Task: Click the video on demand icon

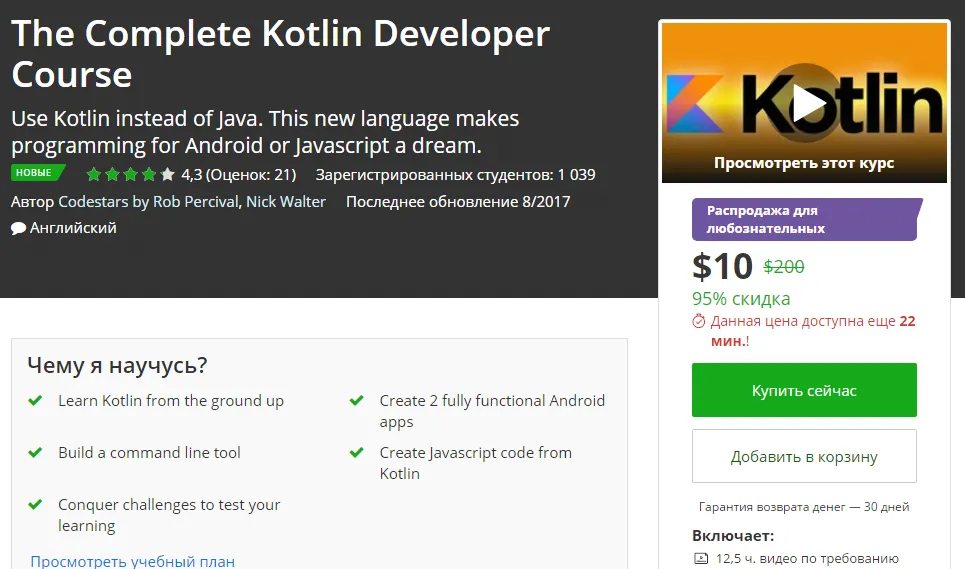Action: (x=701, y=559)
